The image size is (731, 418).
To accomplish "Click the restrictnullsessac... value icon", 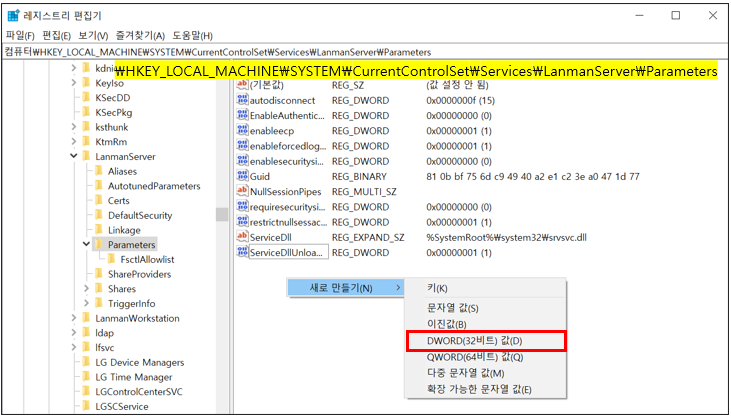I will click(242, 222).
